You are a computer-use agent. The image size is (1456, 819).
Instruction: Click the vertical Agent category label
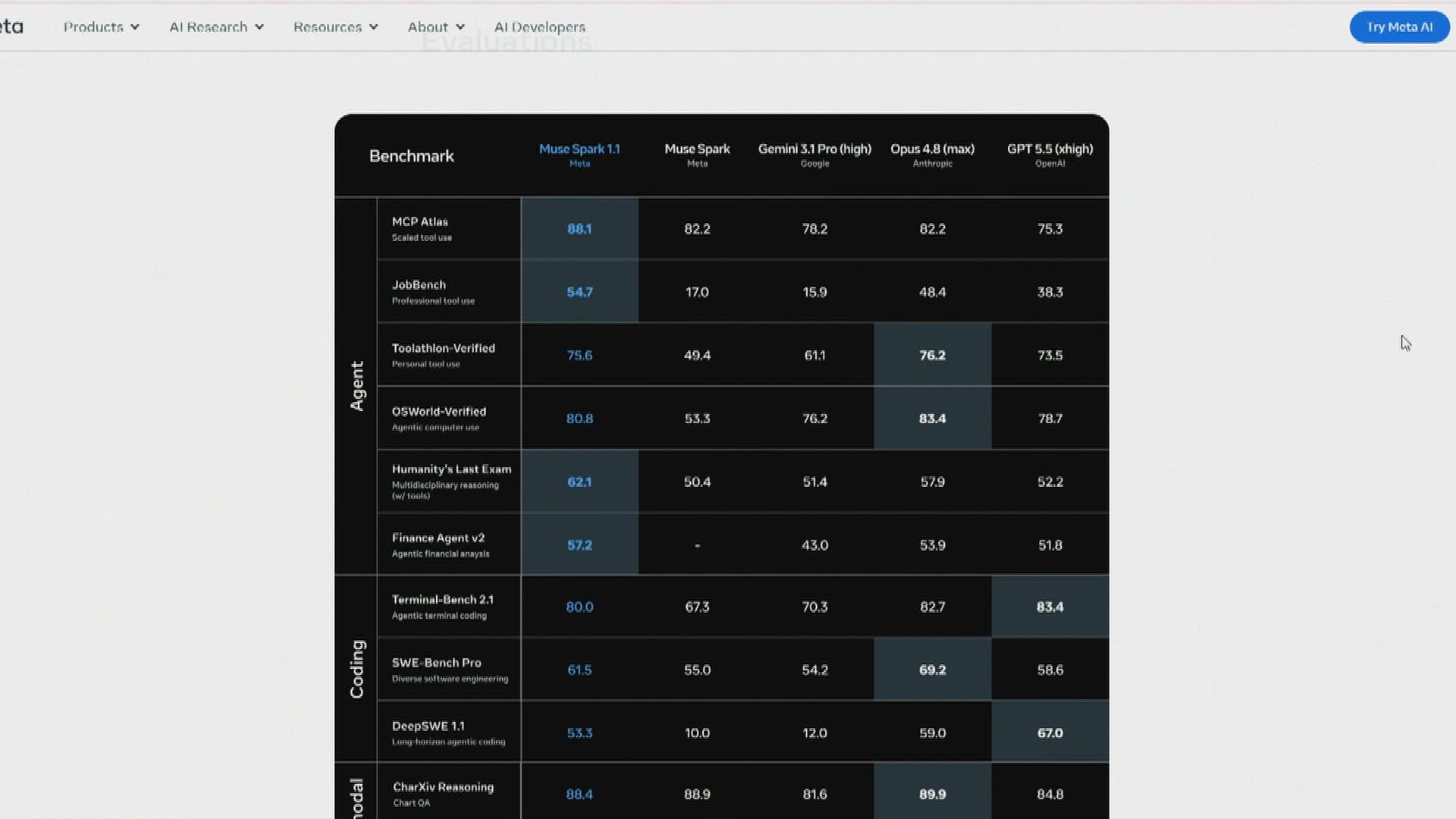click(356, 386)
